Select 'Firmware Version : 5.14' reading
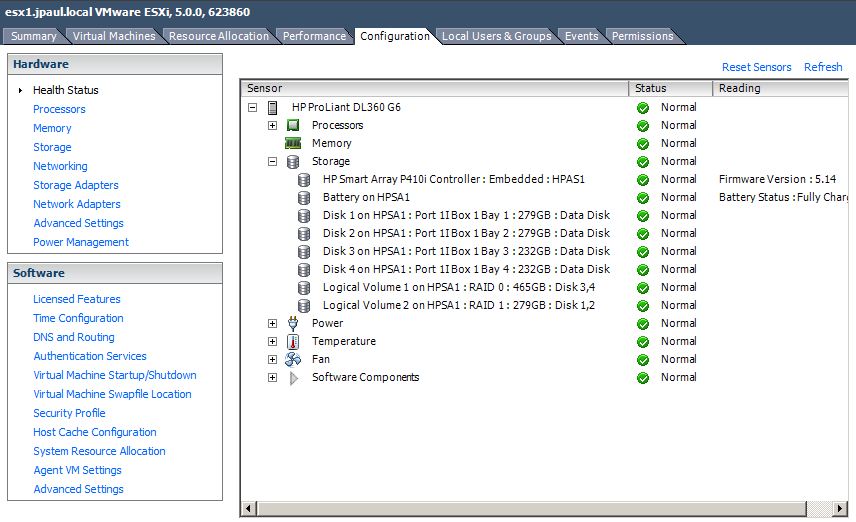 [777, 180]
